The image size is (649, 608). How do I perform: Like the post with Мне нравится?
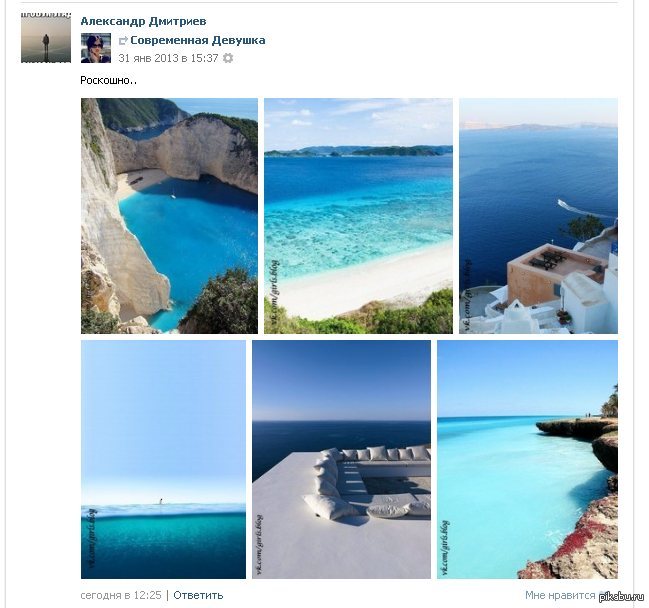click(x=560, y=595)
